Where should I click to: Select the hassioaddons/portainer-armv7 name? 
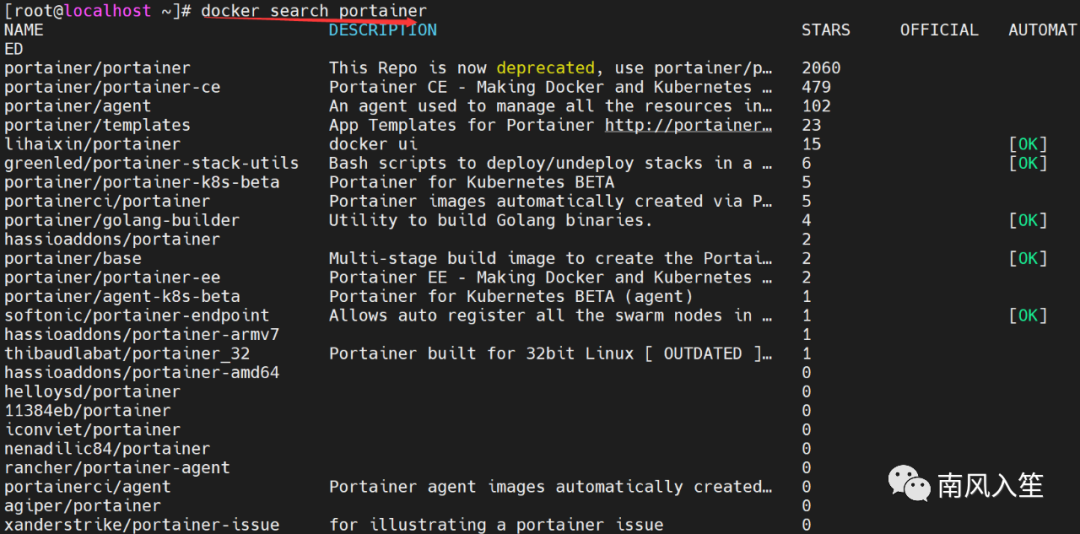click(x=142, y=335)
